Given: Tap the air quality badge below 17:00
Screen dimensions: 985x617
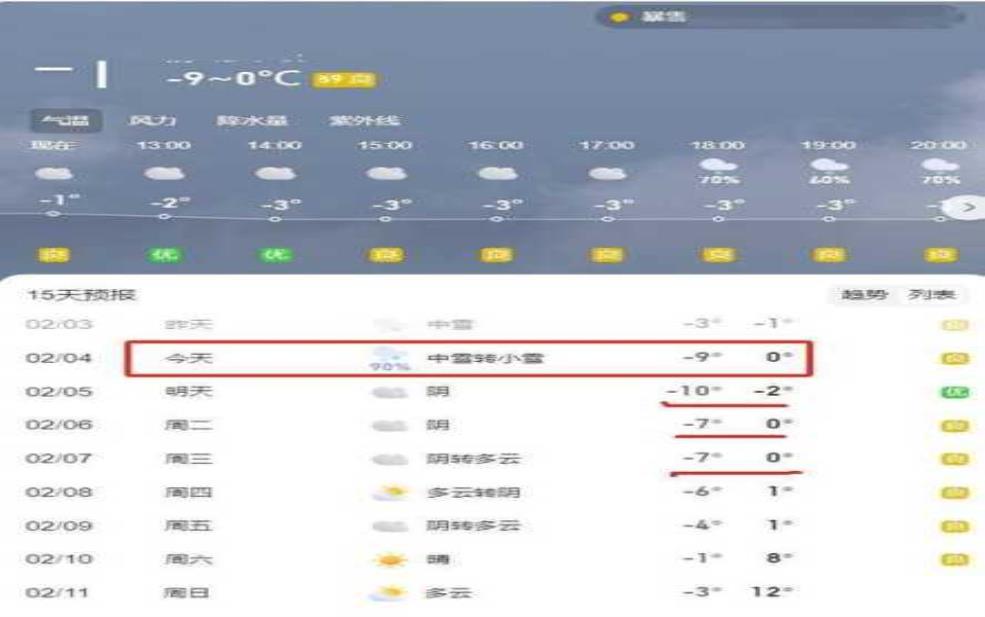Looking at the screenshot, I should click(607, 254).
